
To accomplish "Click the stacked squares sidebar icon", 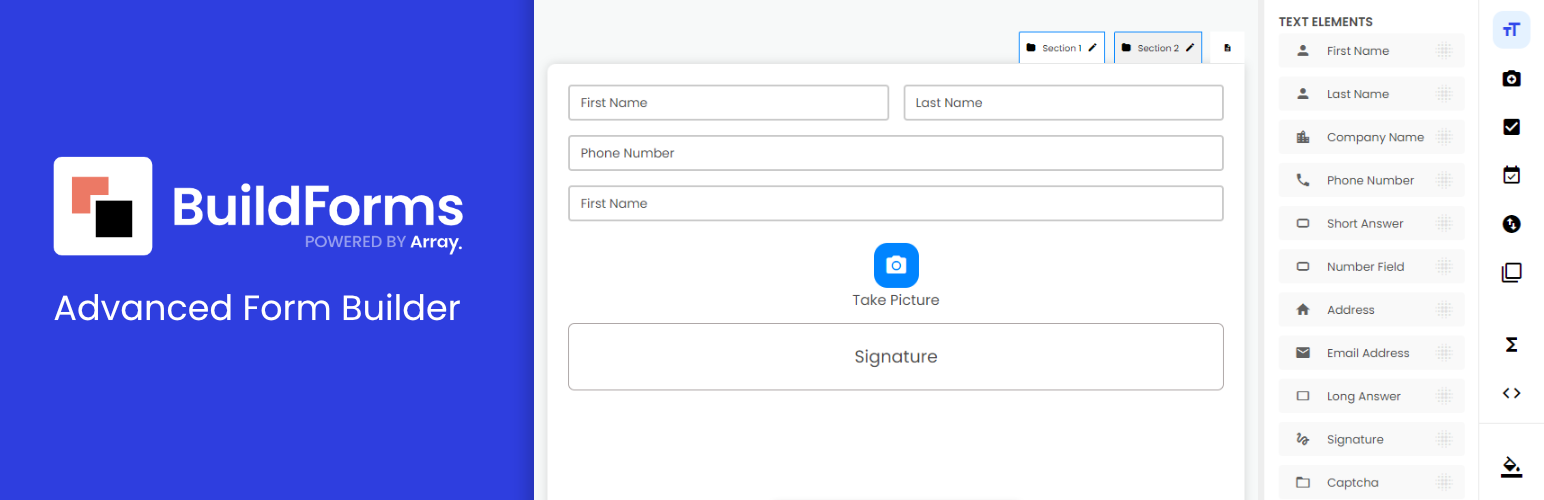I will point(1511,272).
